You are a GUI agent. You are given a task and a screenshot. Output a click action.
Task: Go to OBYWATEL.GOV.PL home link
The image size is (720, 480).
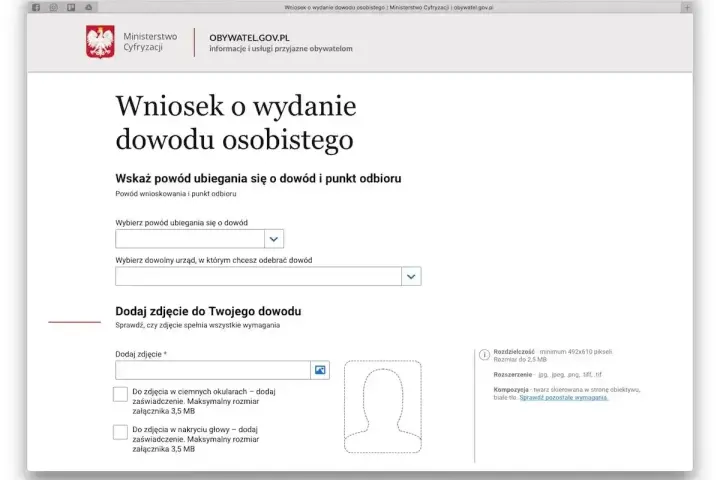[x=249, y=38]
